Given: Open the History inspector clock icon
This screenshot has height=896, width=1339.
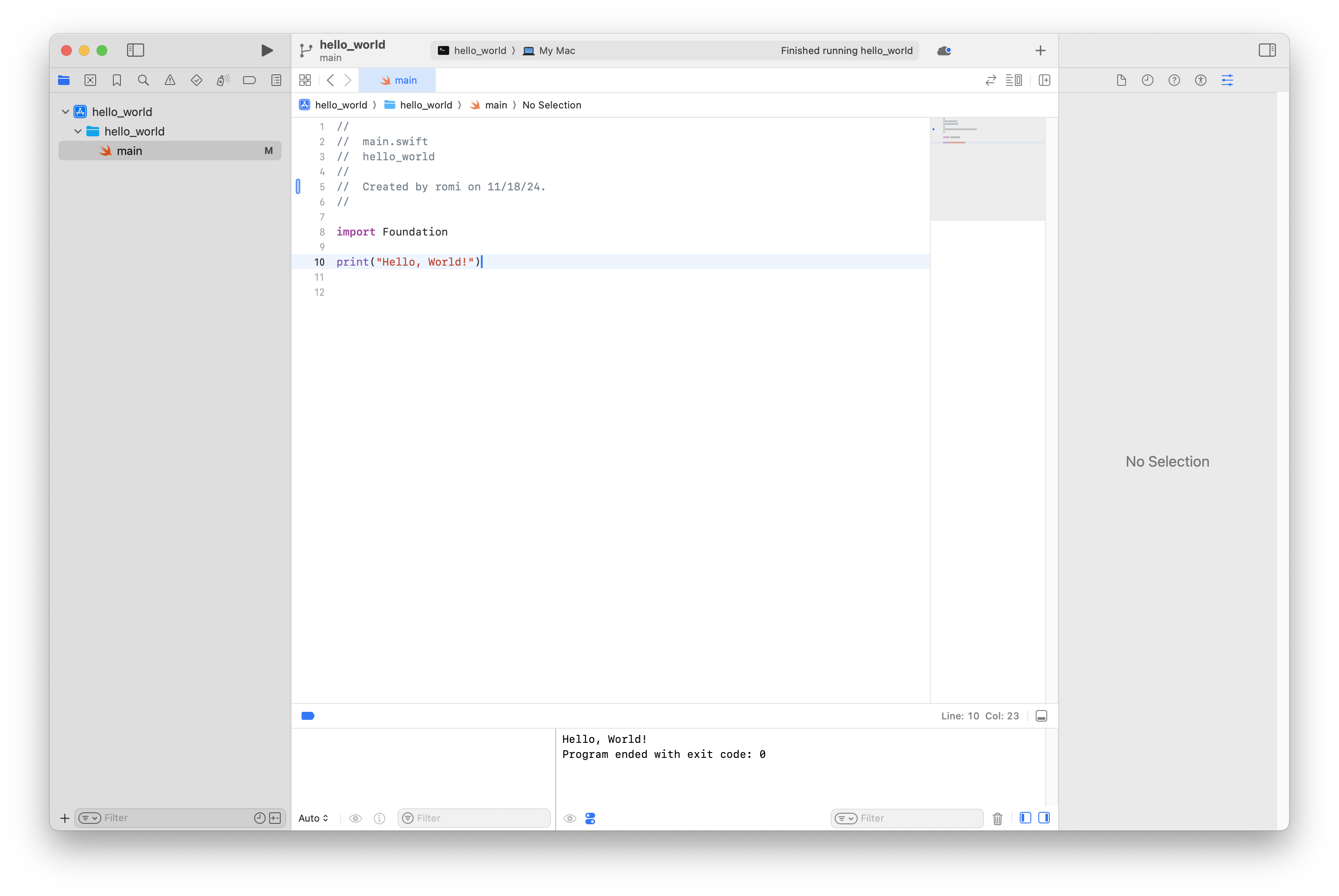Looking at the screenshot, I should pos(1147,81).
